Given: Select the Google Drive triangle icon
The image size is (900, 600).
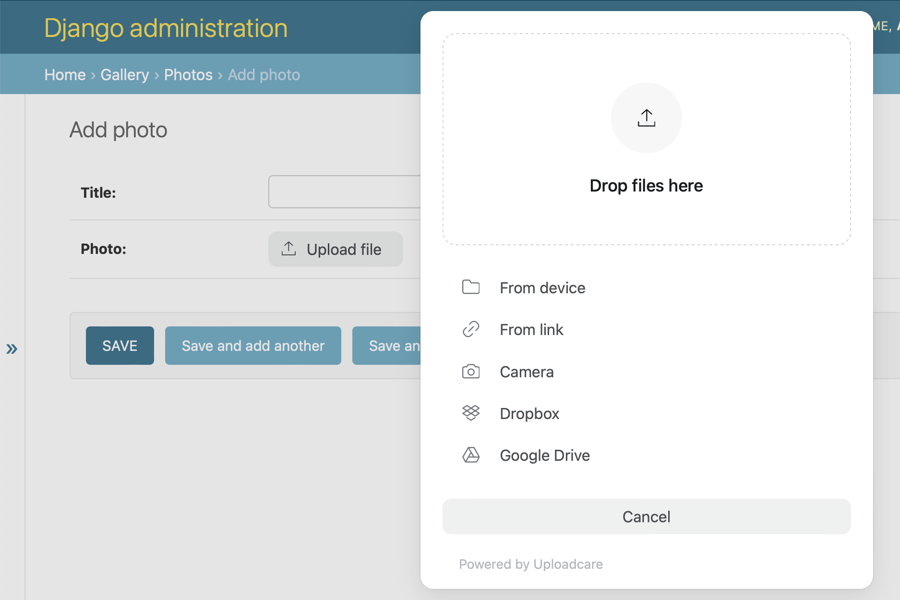Looking at the screenshot, I should click(471, 455).
